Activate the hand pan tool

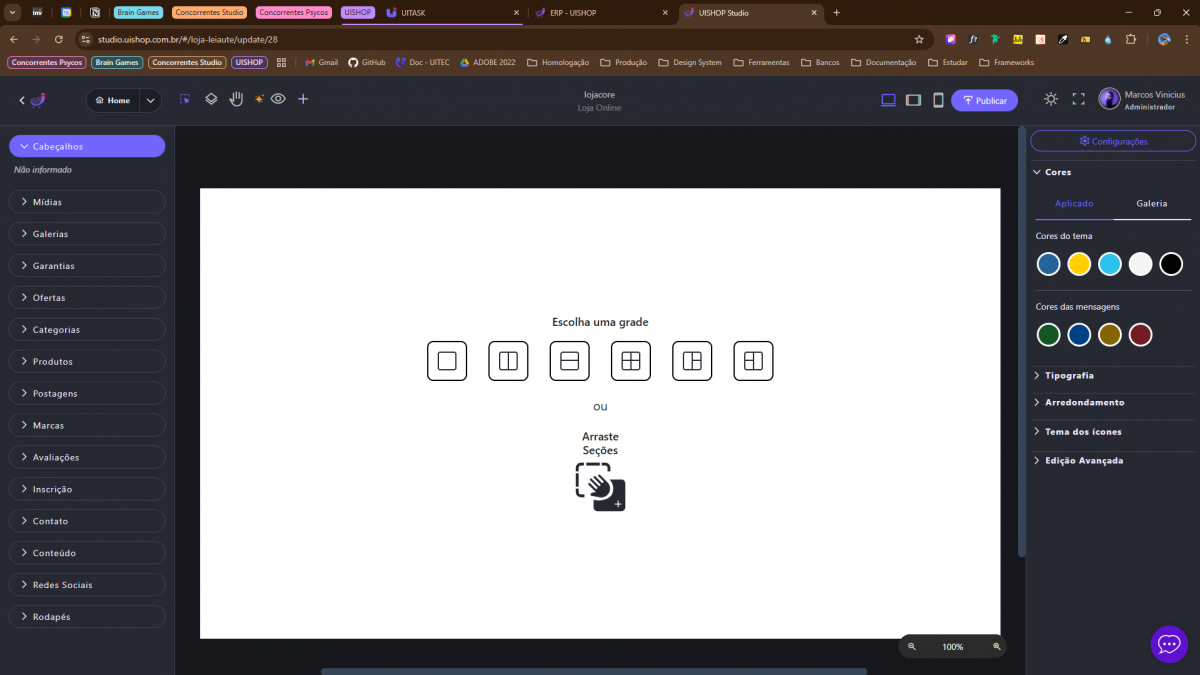(237, 99)
